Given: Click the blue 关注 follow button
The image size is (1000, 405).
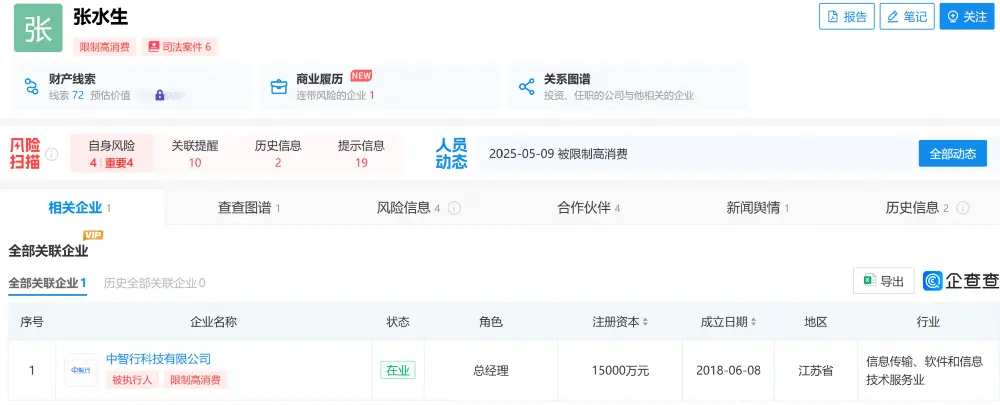Looking at the screenshot, I should click(x=967, y=17).
